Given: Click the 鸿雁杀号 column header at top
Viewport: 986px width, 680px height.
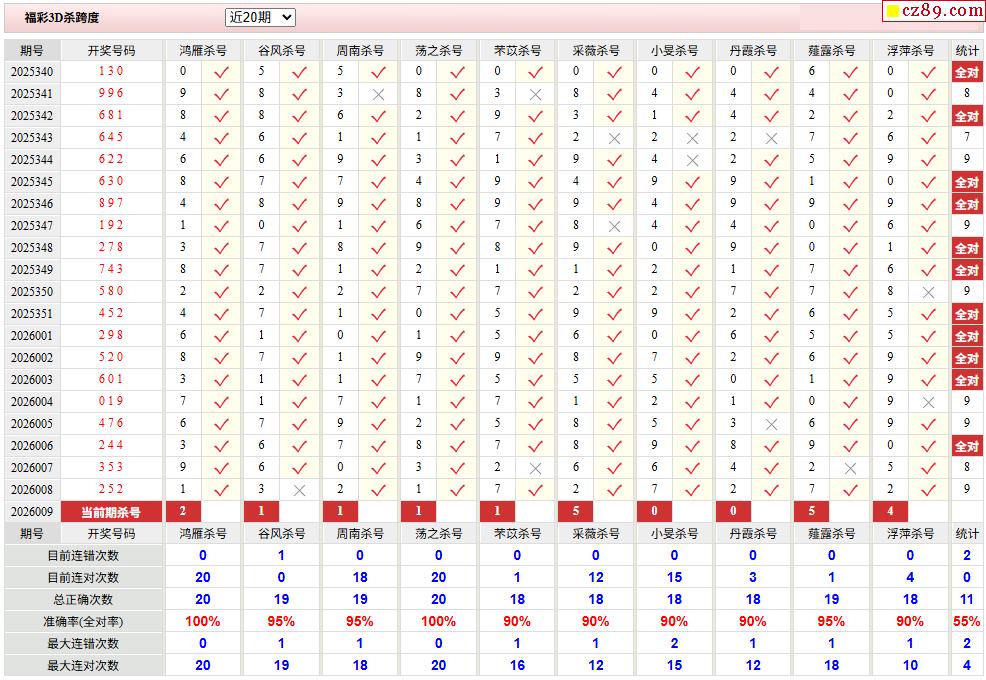Looking at the screenshot, I should coord(202,50).
